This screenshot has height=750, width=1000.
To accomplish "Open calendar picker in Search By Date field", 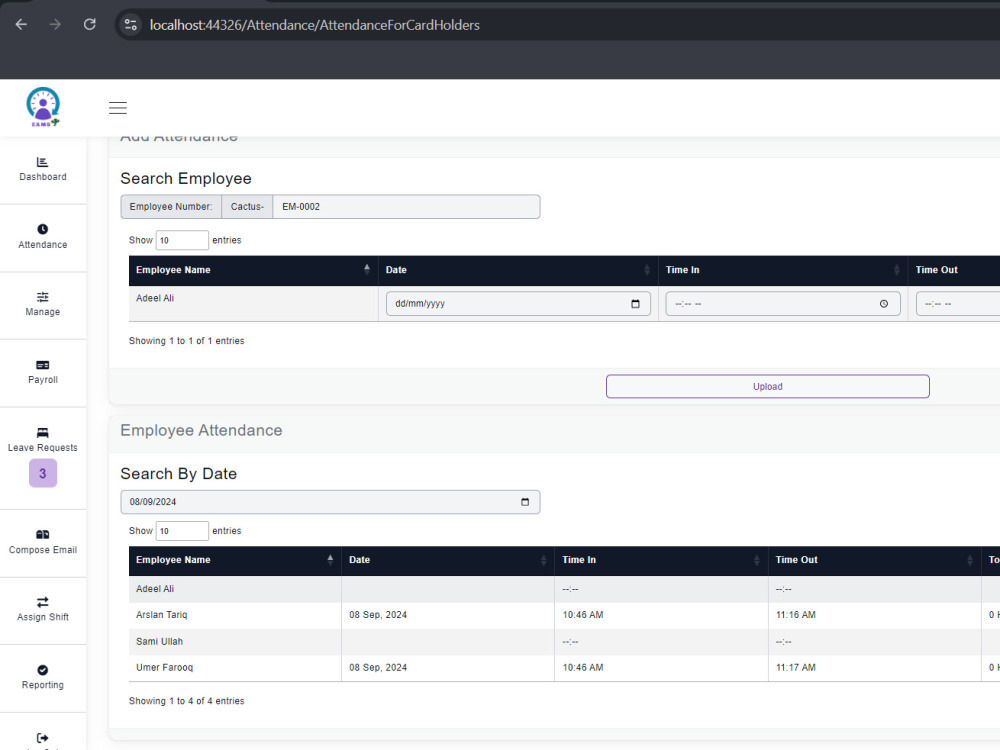I will click(525, 502).
